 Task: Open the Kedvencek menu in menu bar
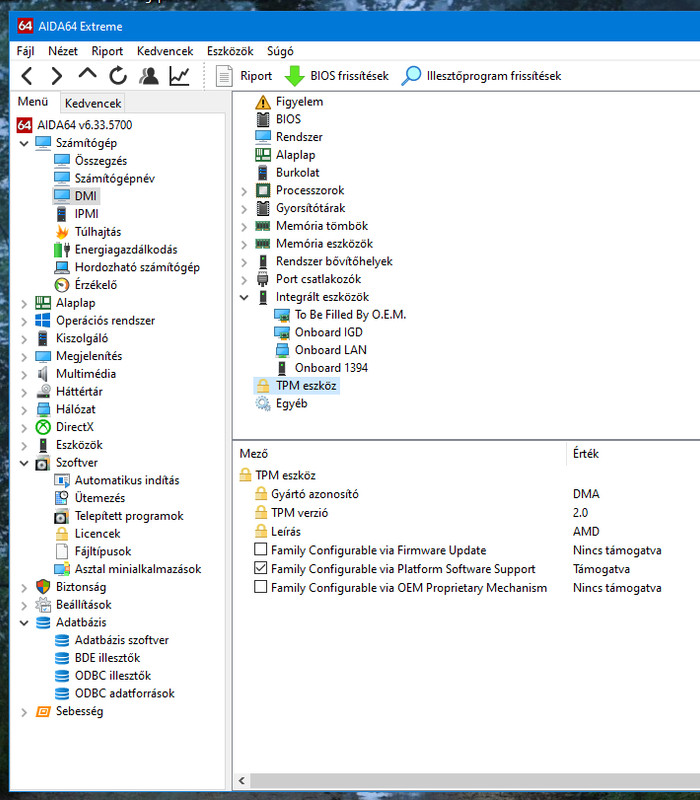[x=165, y=51]
